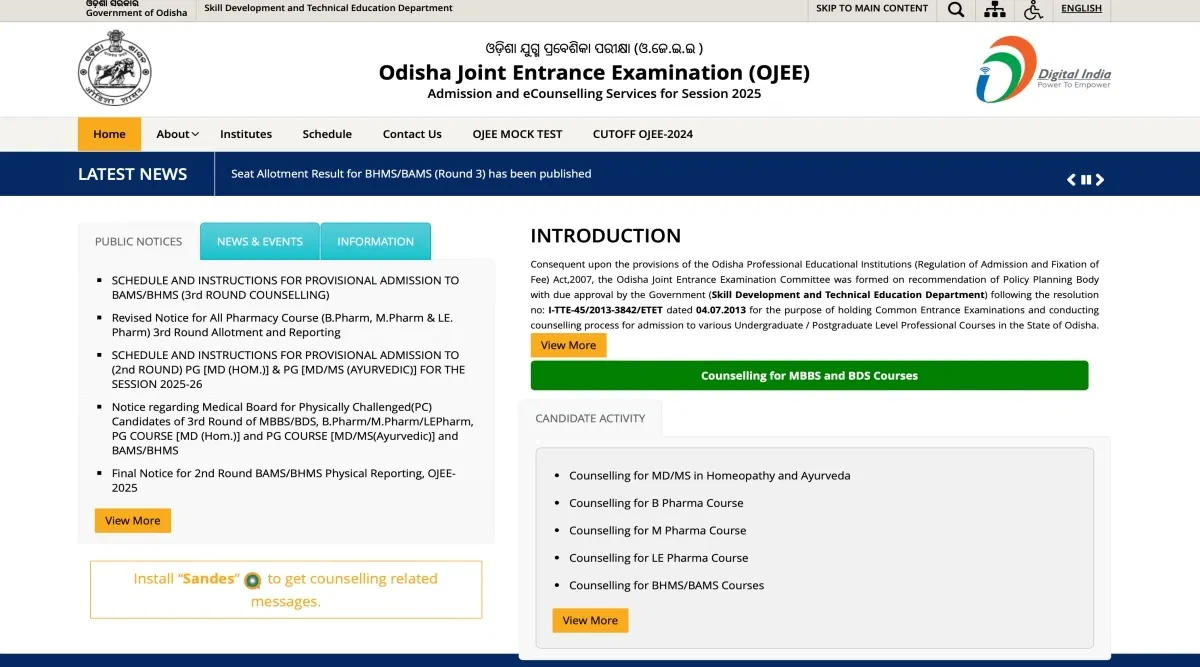Screen dimensions: 1200x667
Task: Select the Information tab
Action: point(375,241)
